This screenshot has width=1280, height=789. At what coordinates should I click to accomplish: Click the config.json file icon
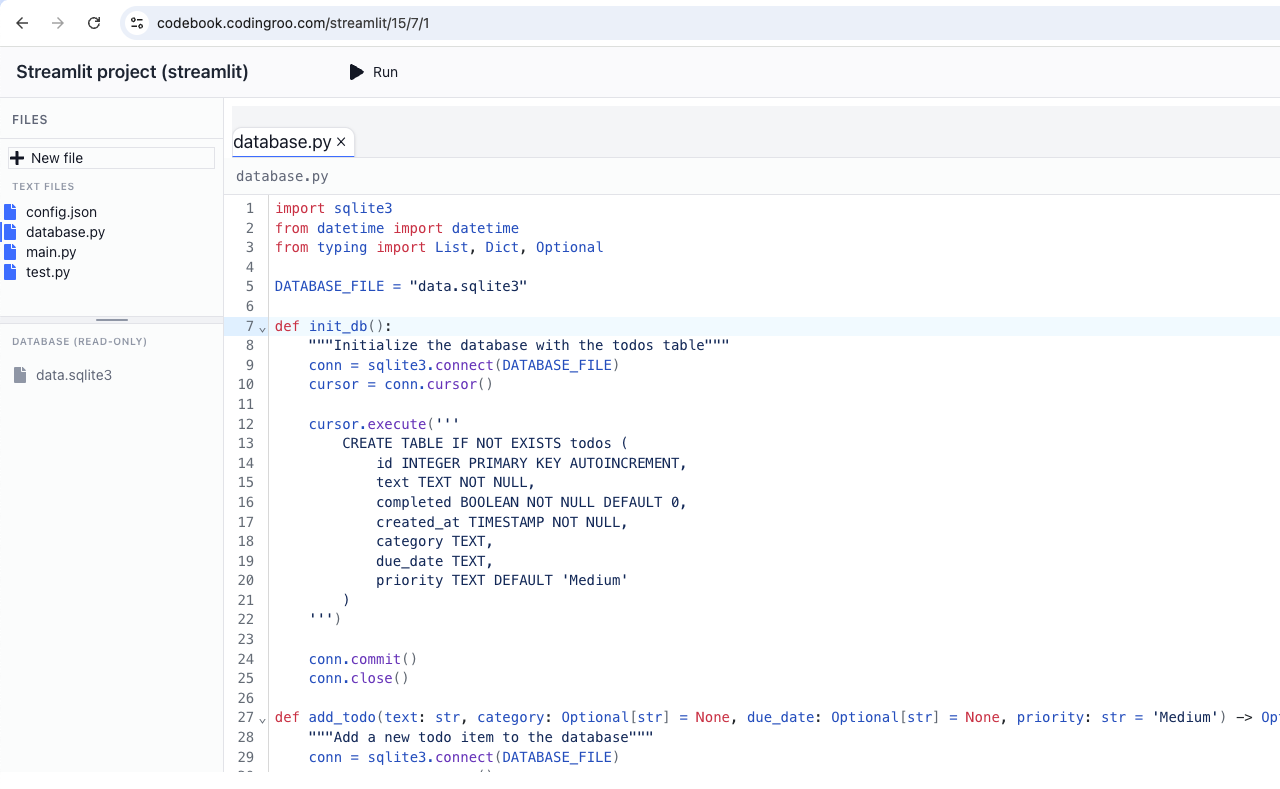pyautogui.click(x=11, y=212)
